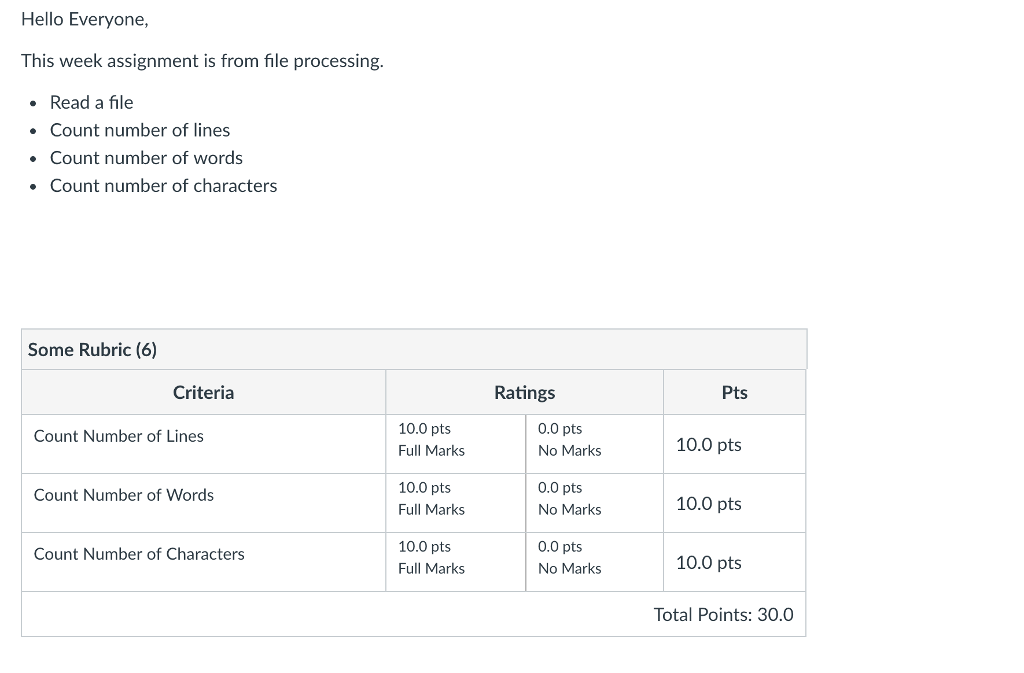Screen dimensions: 1024x673
Task: Choose Full Marks rating for Words
Action: 455,503
